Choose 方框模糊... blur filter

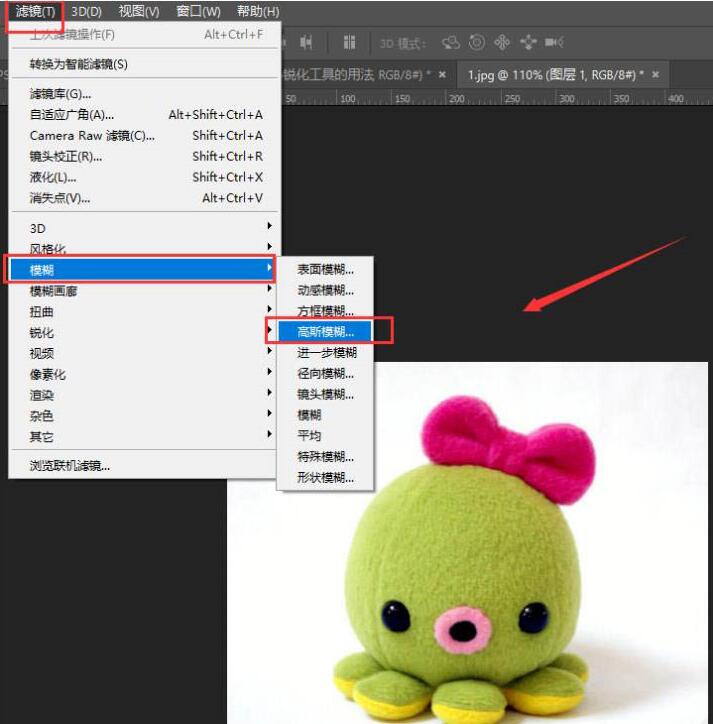326,311
